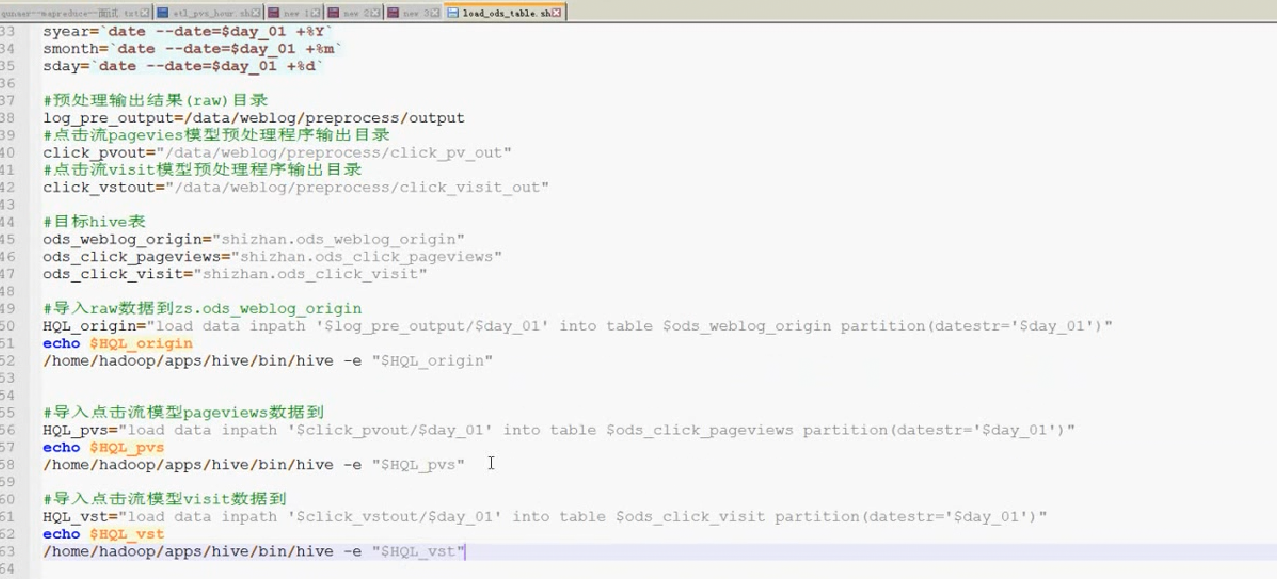Switch to the etl_pvs_hour.sh tab
The height and width of the screenshot is (579, 1277).
pos(209,13)
